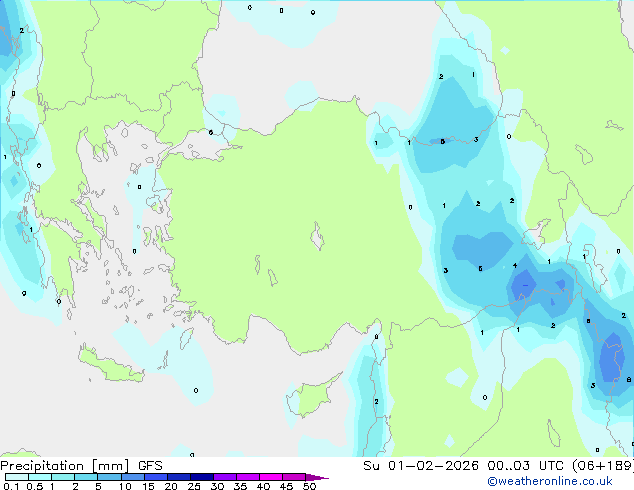Viewport: 634px width, 490px height.
Task: Click the legend value label '25'
Action: click(x=194, y=486)
